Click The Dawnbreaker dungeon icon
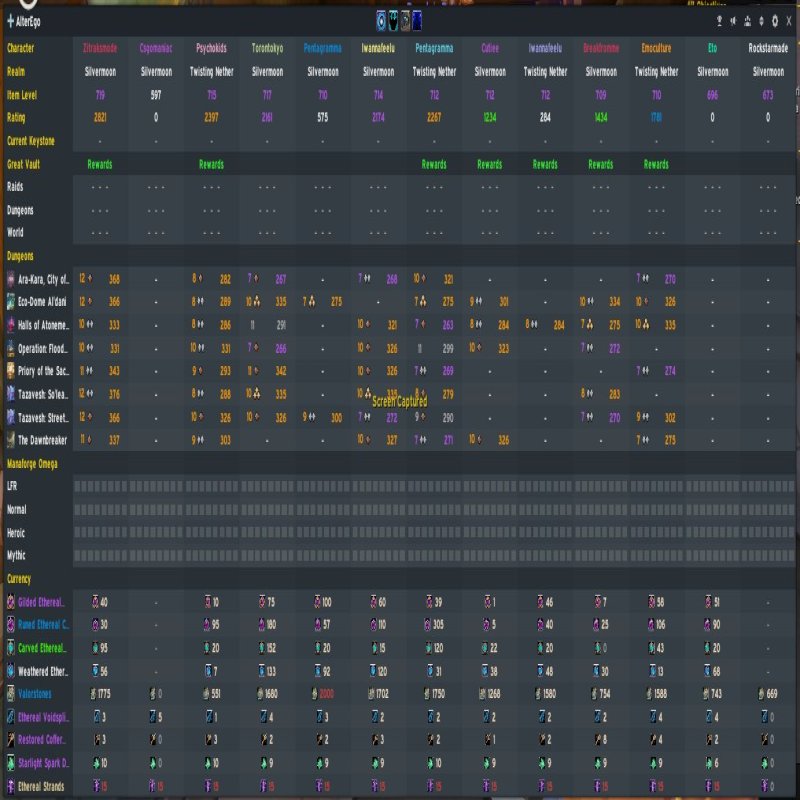Screen dimensions: 800x800 [x=11, y=440]
